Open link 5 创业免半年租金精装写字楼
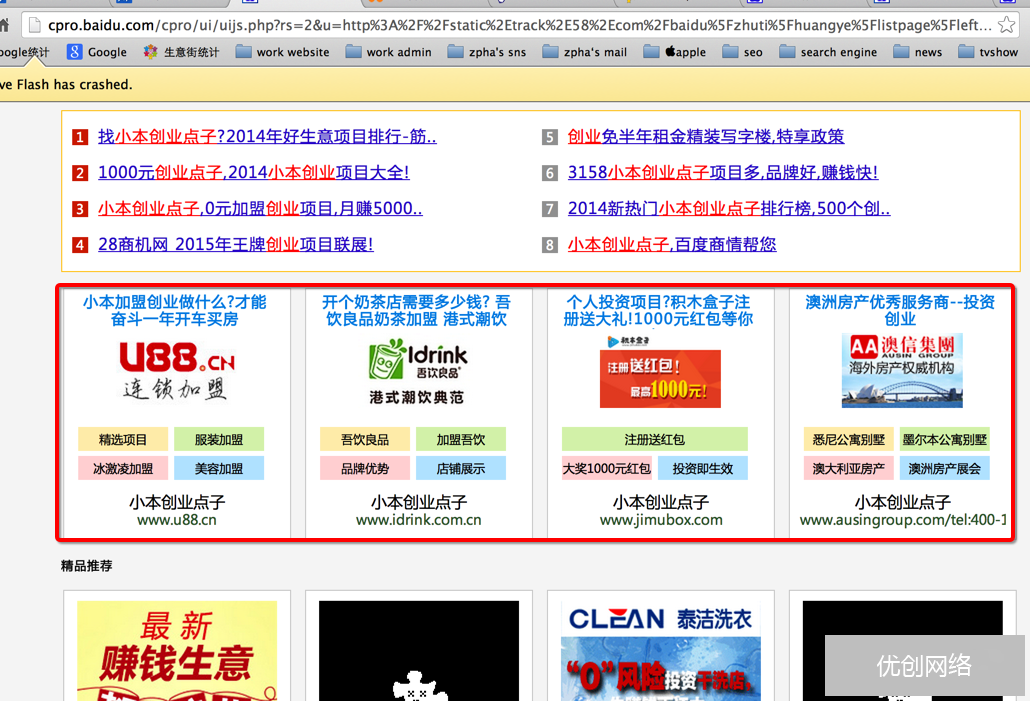1030x701 pixels. (706, 137)
